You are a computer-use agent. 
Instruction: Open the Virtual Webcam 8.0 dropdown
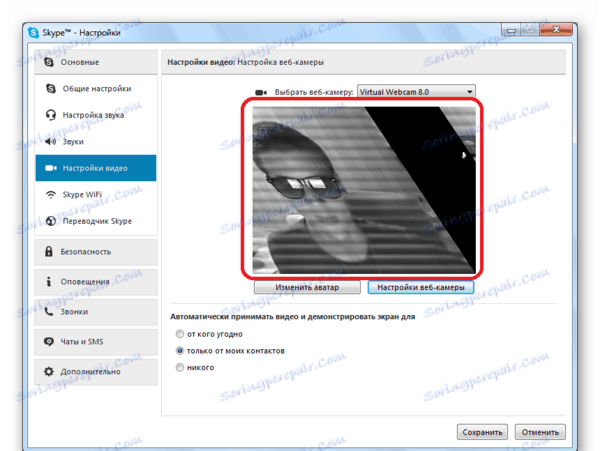(416, 92)
